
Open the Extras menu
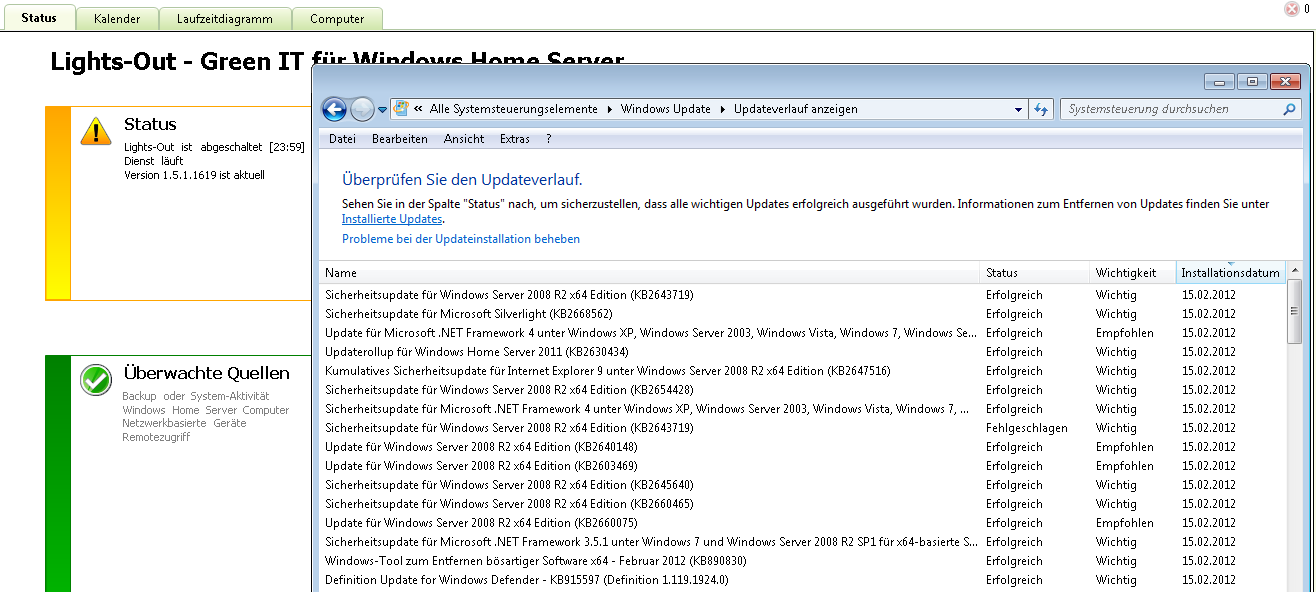point(515,139)
